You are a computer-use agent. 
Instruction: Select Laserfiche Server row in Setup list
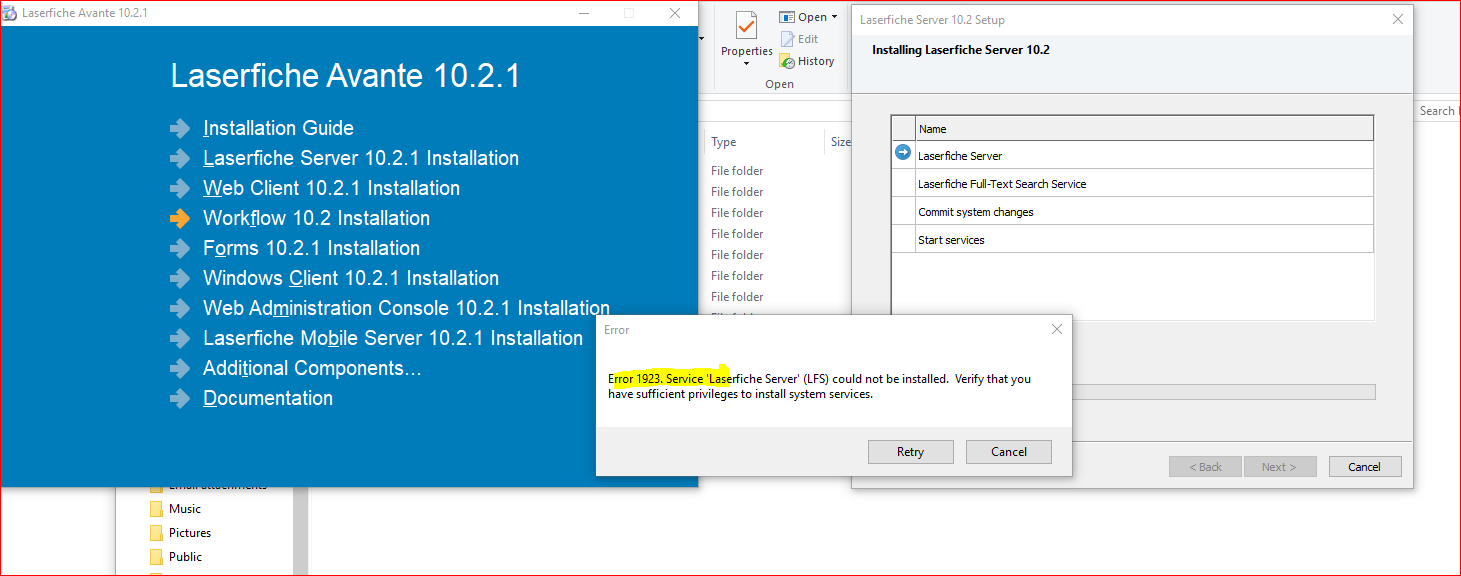1132,155
